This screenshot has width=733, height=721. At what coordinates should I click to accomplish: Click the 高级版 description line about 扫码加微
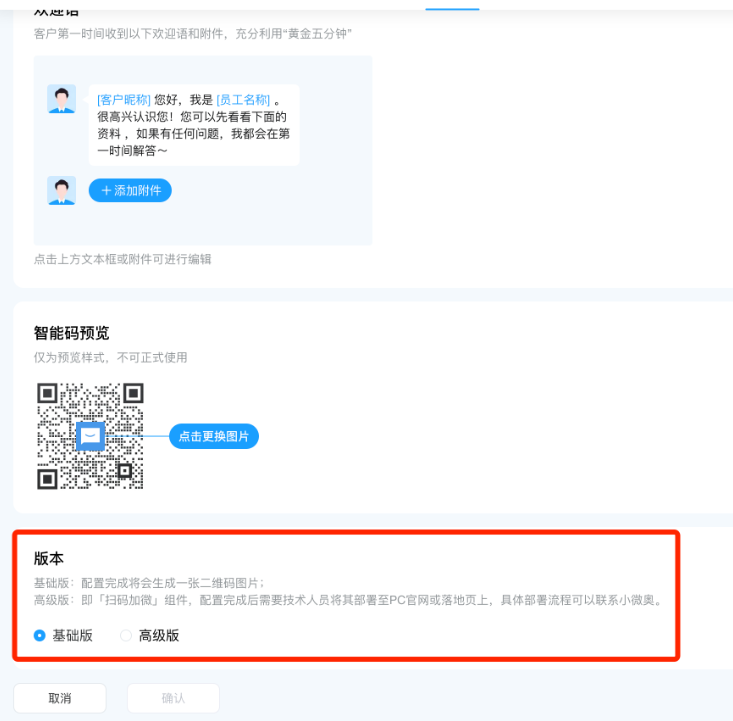[348, 600]
